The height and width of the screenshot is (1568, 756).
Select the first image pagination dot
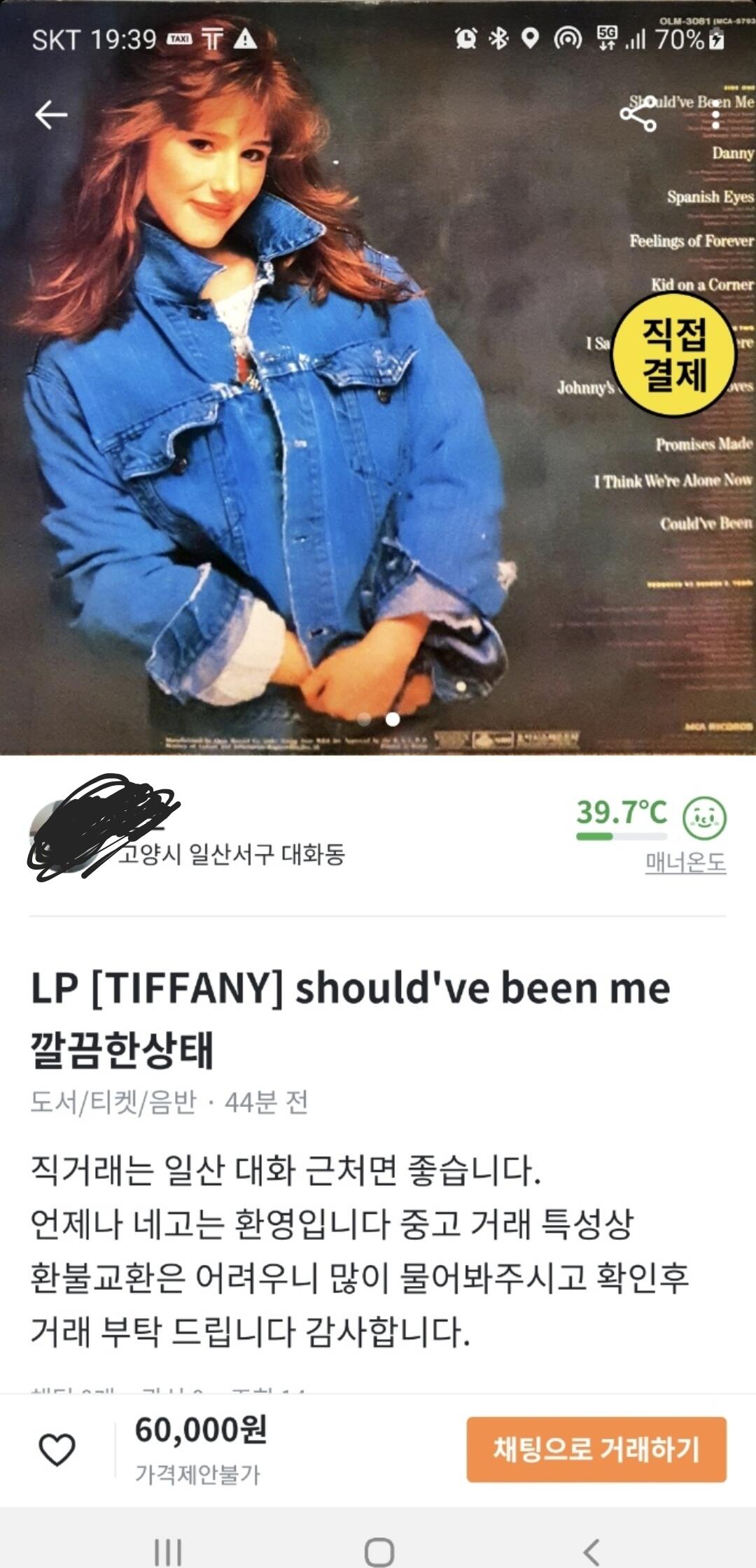click(364, 719)
